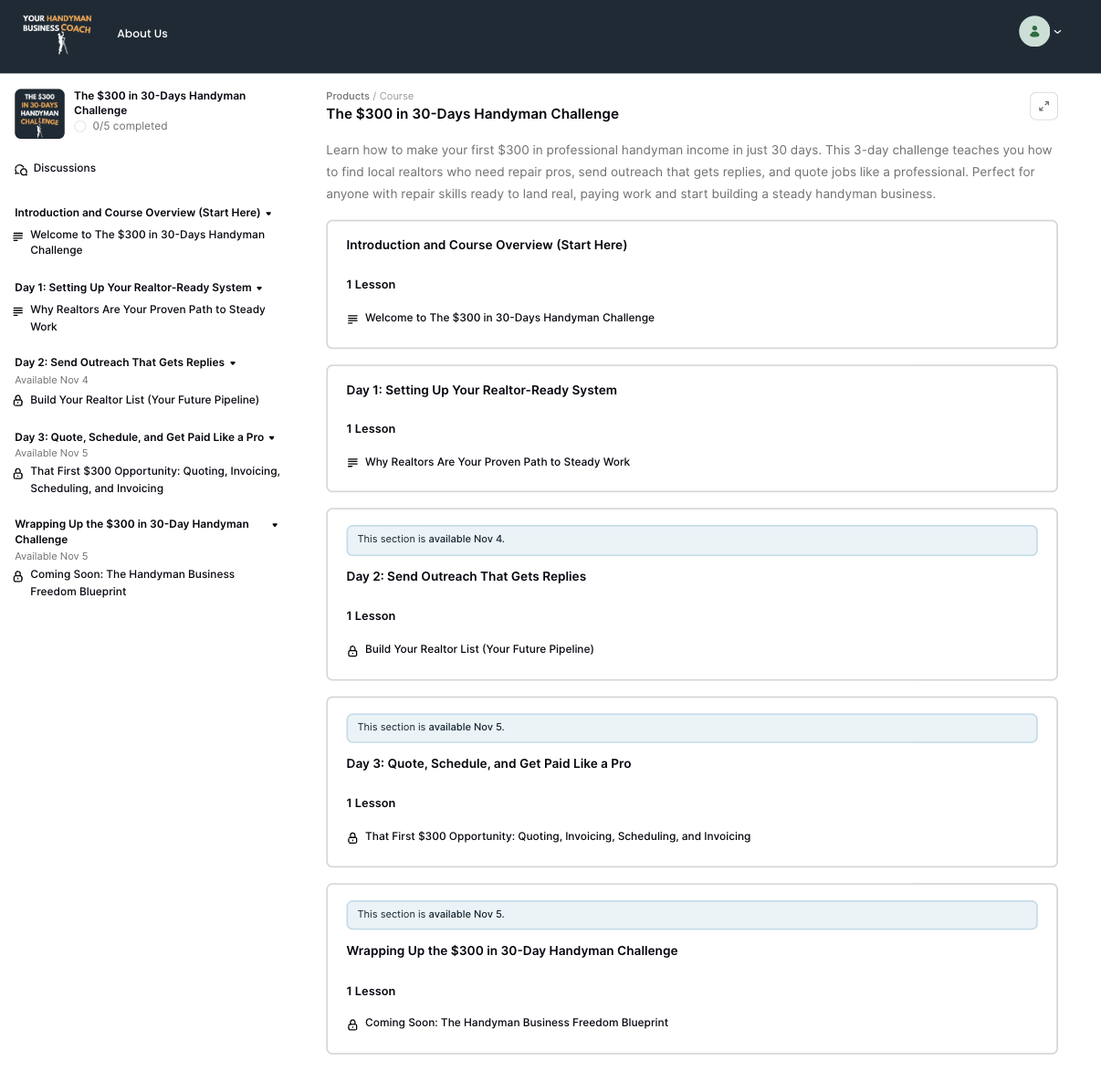Open the About Us menu item
Screen dimensions: 1101x1092
[142, 34]
